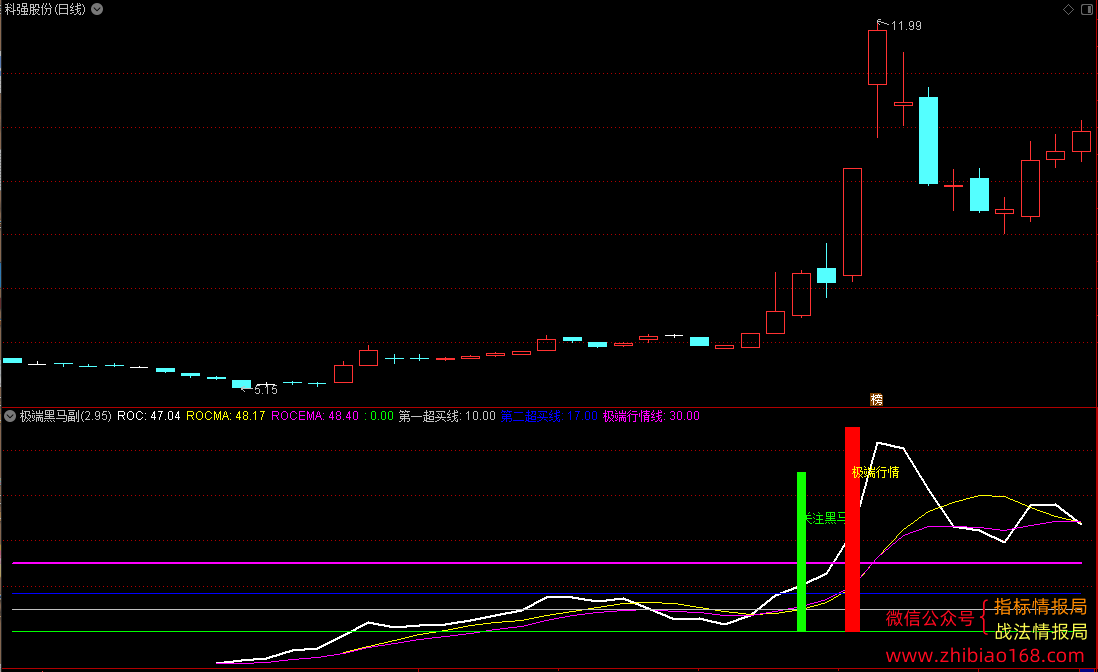
Task: Select the ROCMA: 48.17 value label
Action: (x=225, y=416)
